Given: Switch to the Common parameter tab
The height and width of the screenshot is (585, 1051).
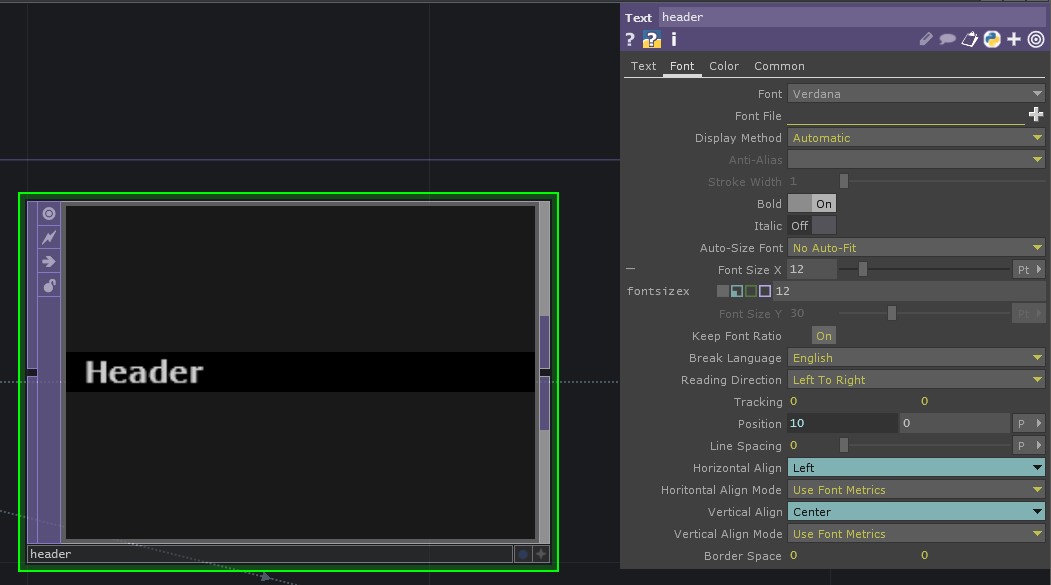Looking at the screenshot, I should pos(779,66).
